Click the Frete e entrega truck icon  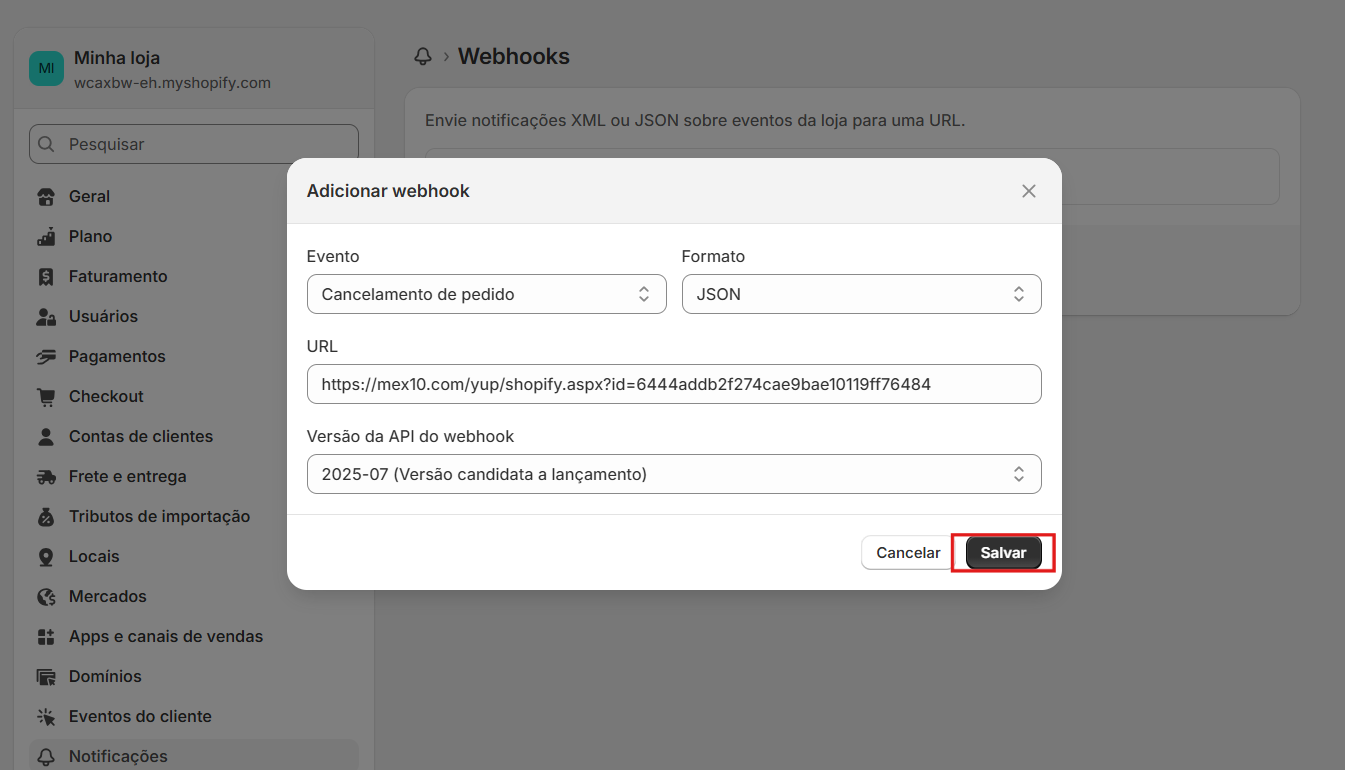coord(46,477)
